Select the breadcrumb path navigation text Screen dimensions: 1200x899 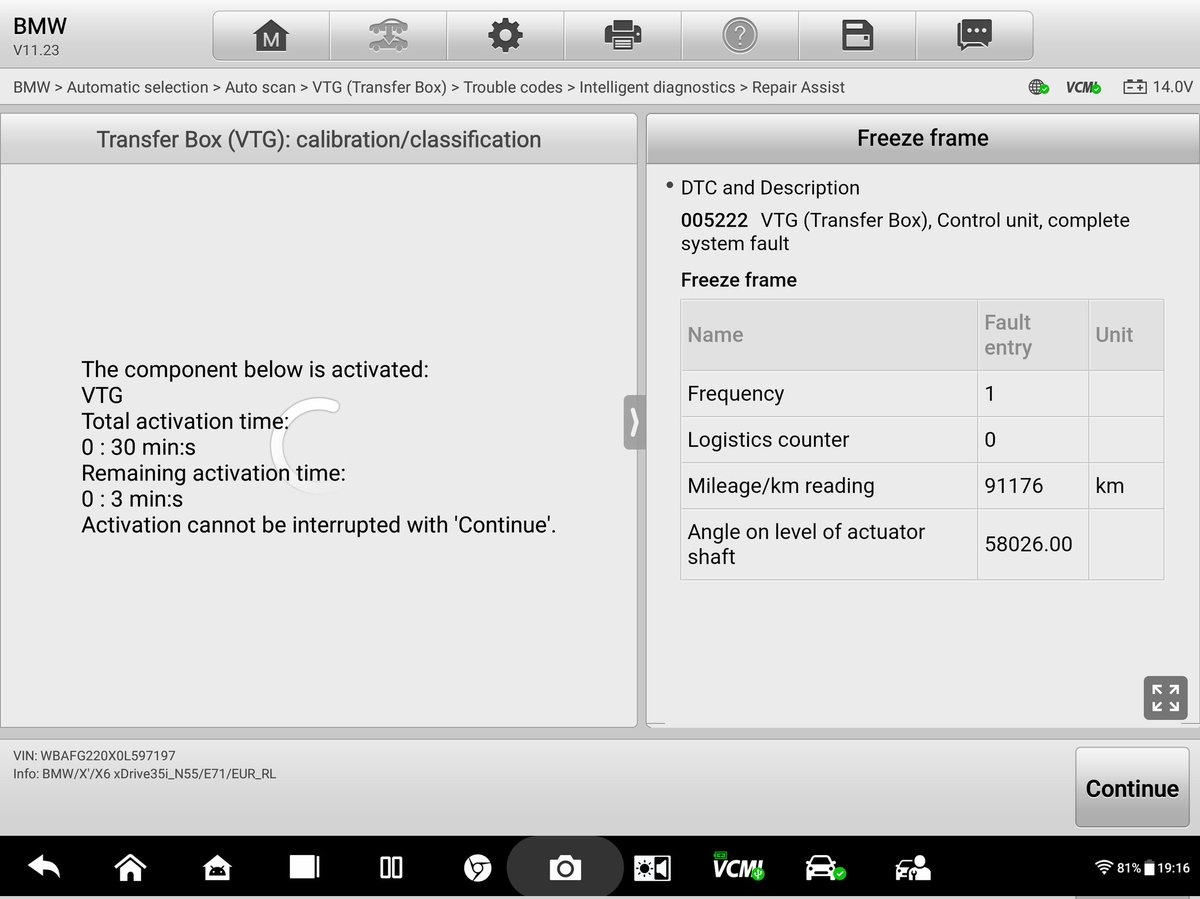(429, 87)
